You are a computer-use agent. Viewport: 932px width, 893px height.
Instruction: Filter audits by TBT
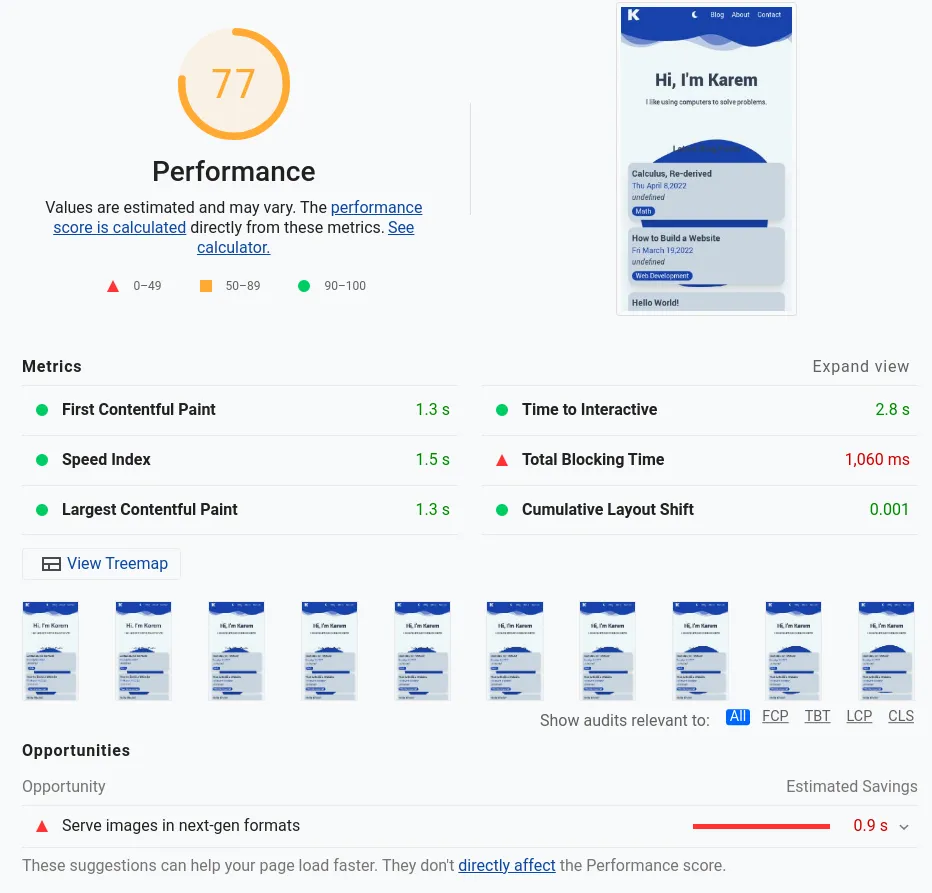[817, 716]
